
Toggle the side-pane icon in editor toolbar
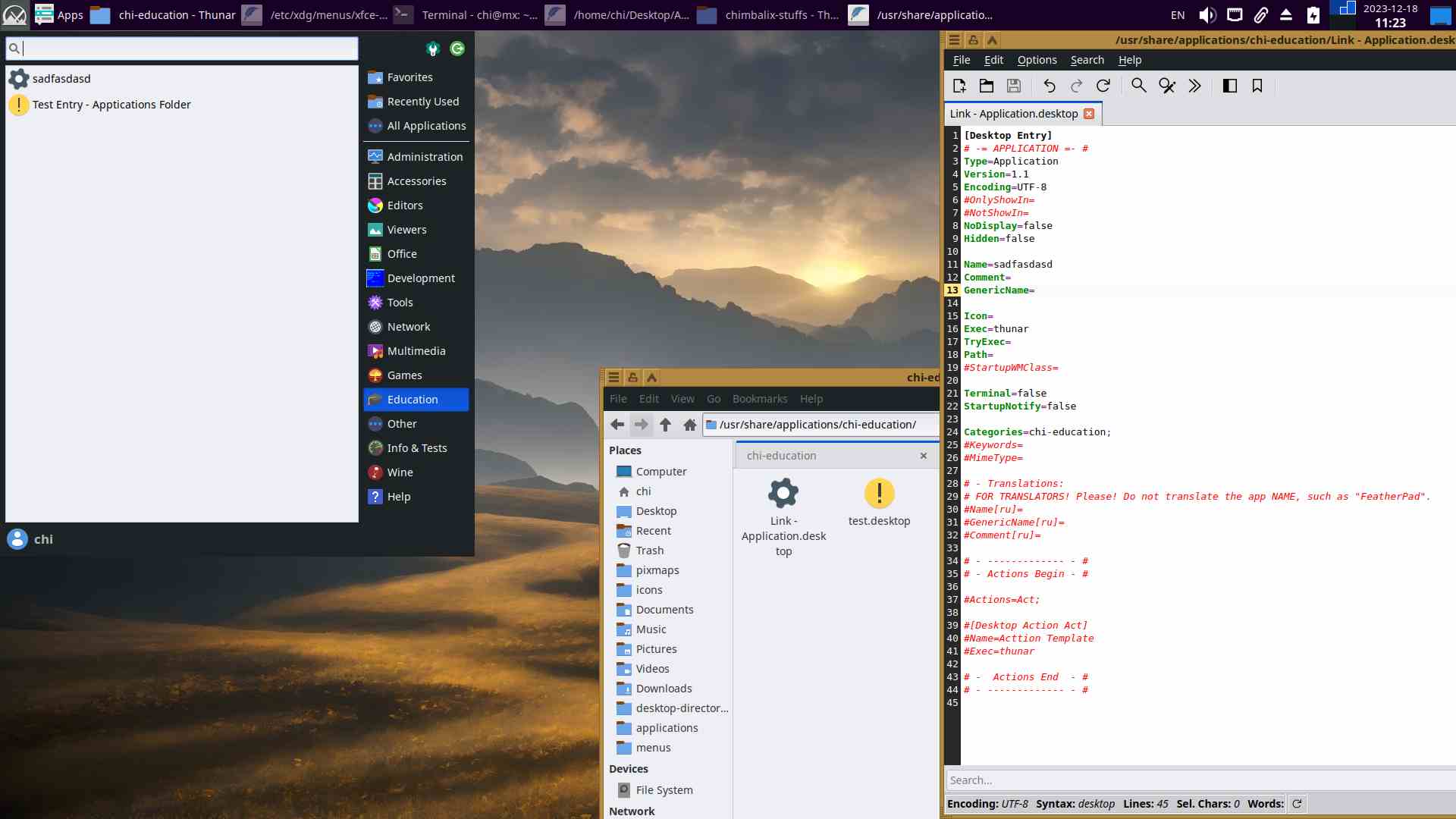click(1229, 86)
